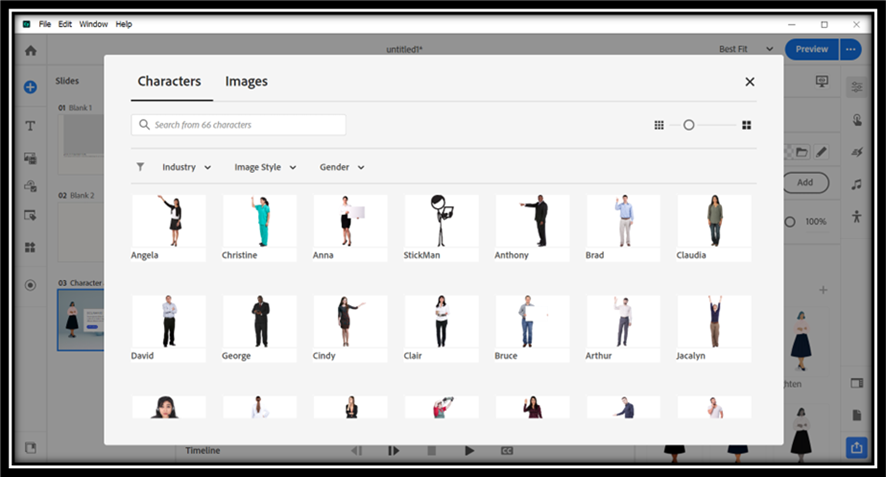The height and width of the screenshot is (477, 886).
Task: Select the Text tool icon
Action: pyautogui.click(x=30, y=126)
